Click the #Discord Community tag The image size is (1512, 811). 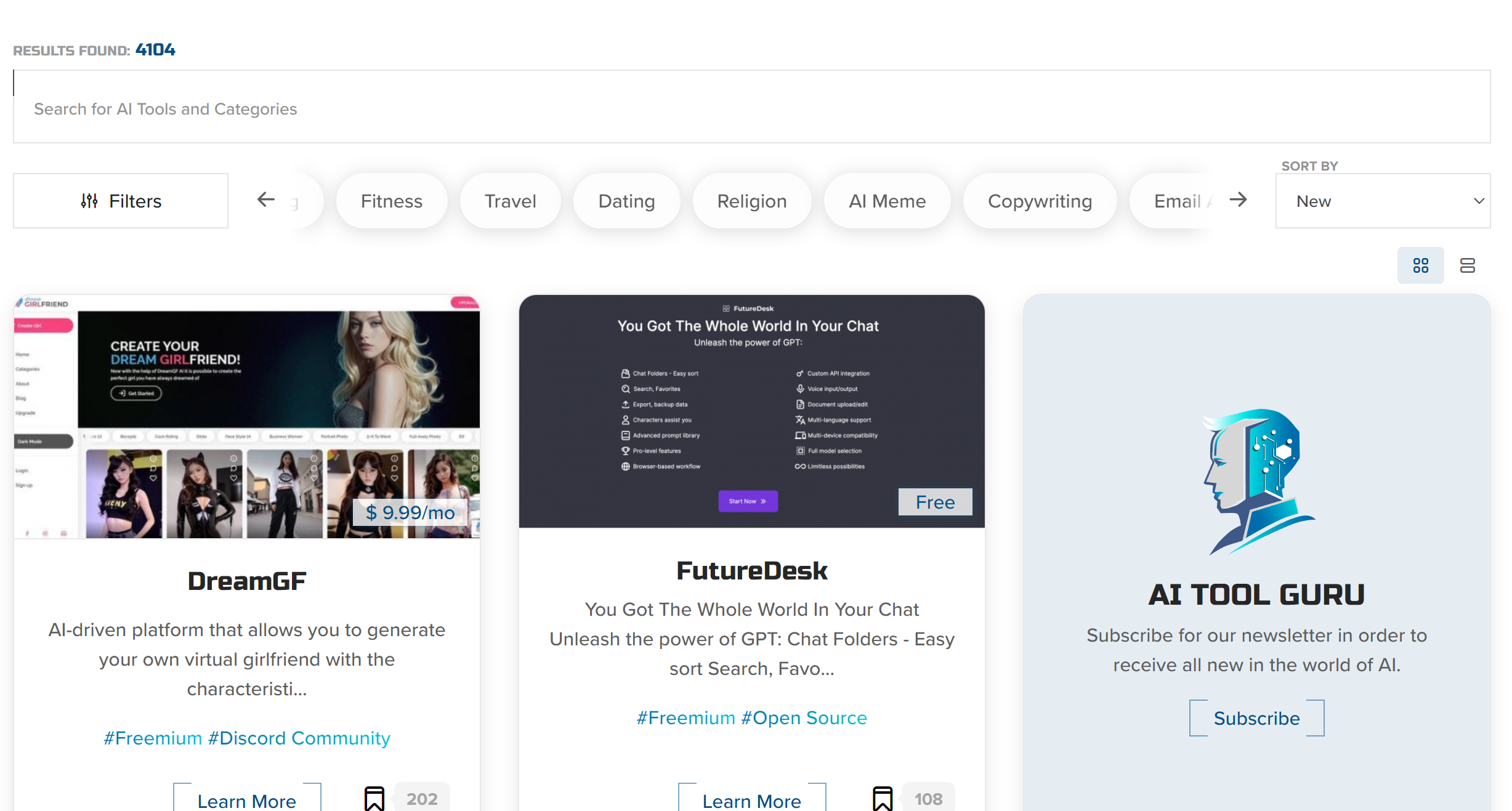click(x=299, y=738)
